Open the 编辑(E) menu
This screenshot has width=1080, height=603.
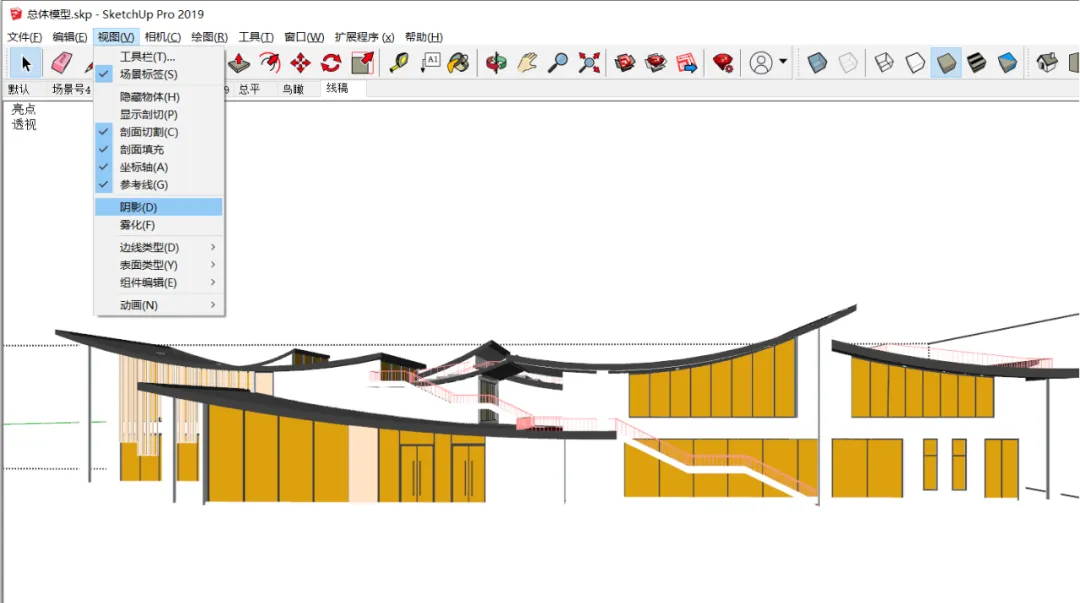(x=70, y=37)
